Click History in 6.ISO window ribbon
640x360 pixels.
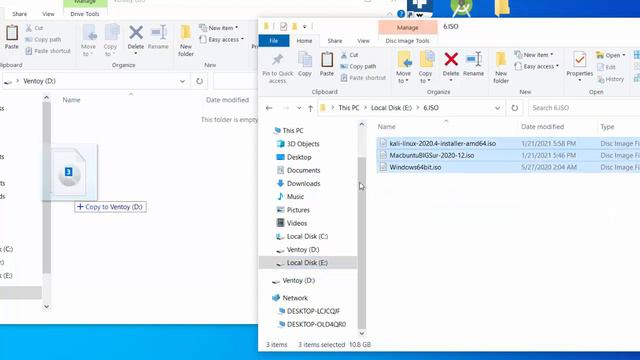click(611, 79)
